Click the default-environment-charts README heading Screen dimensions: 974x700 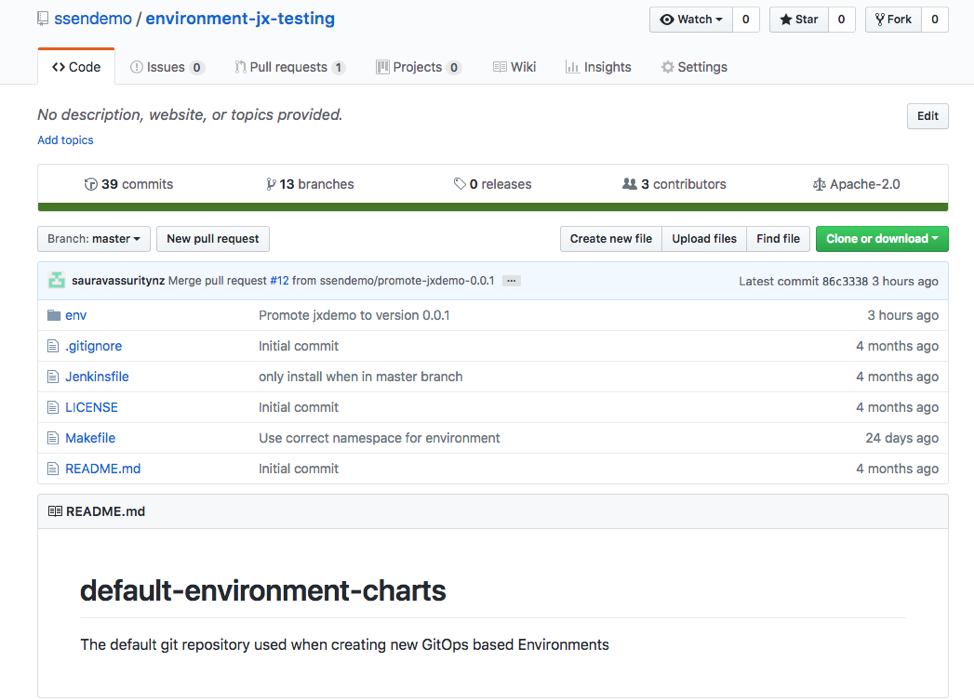click(263, 591)
